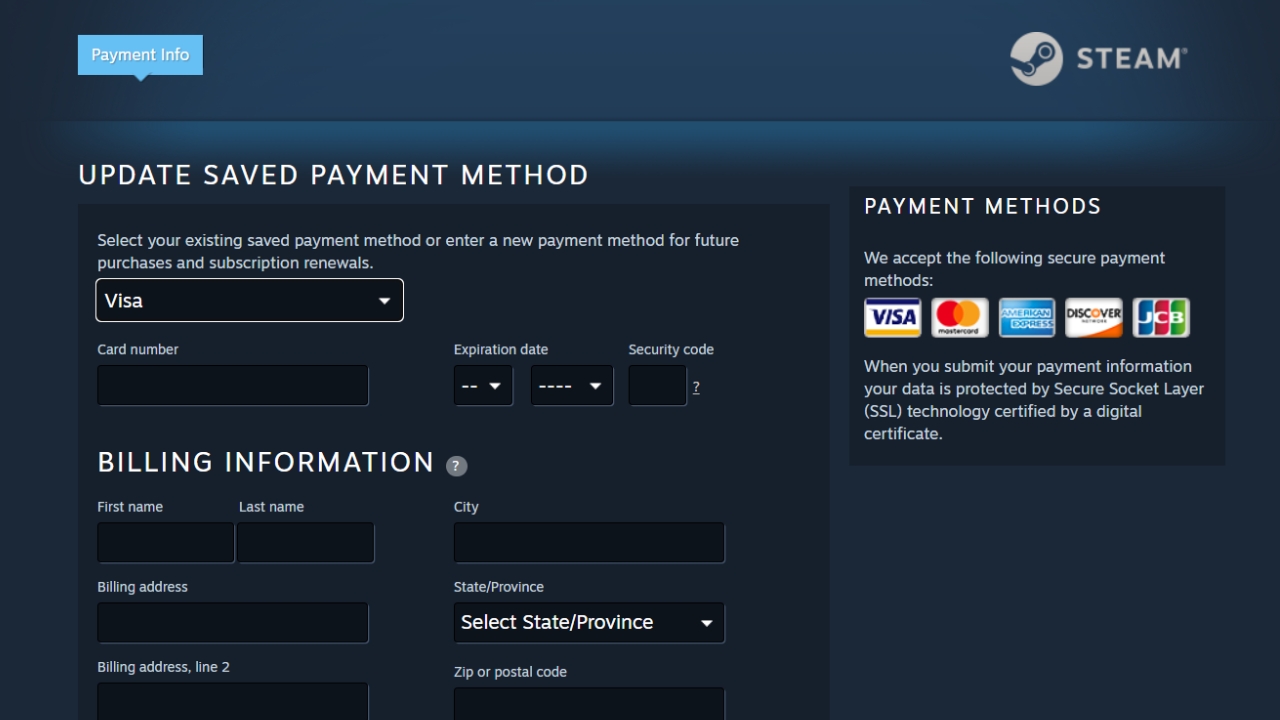Click the Card number input field
The image size is (1280, 720).
click(x=232, y=385)
